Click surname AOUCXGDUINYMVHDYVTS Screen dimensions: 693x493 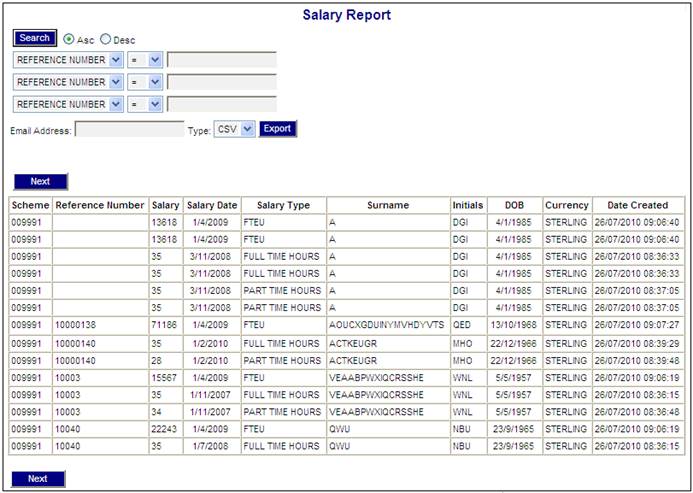[x=388, y=325]
